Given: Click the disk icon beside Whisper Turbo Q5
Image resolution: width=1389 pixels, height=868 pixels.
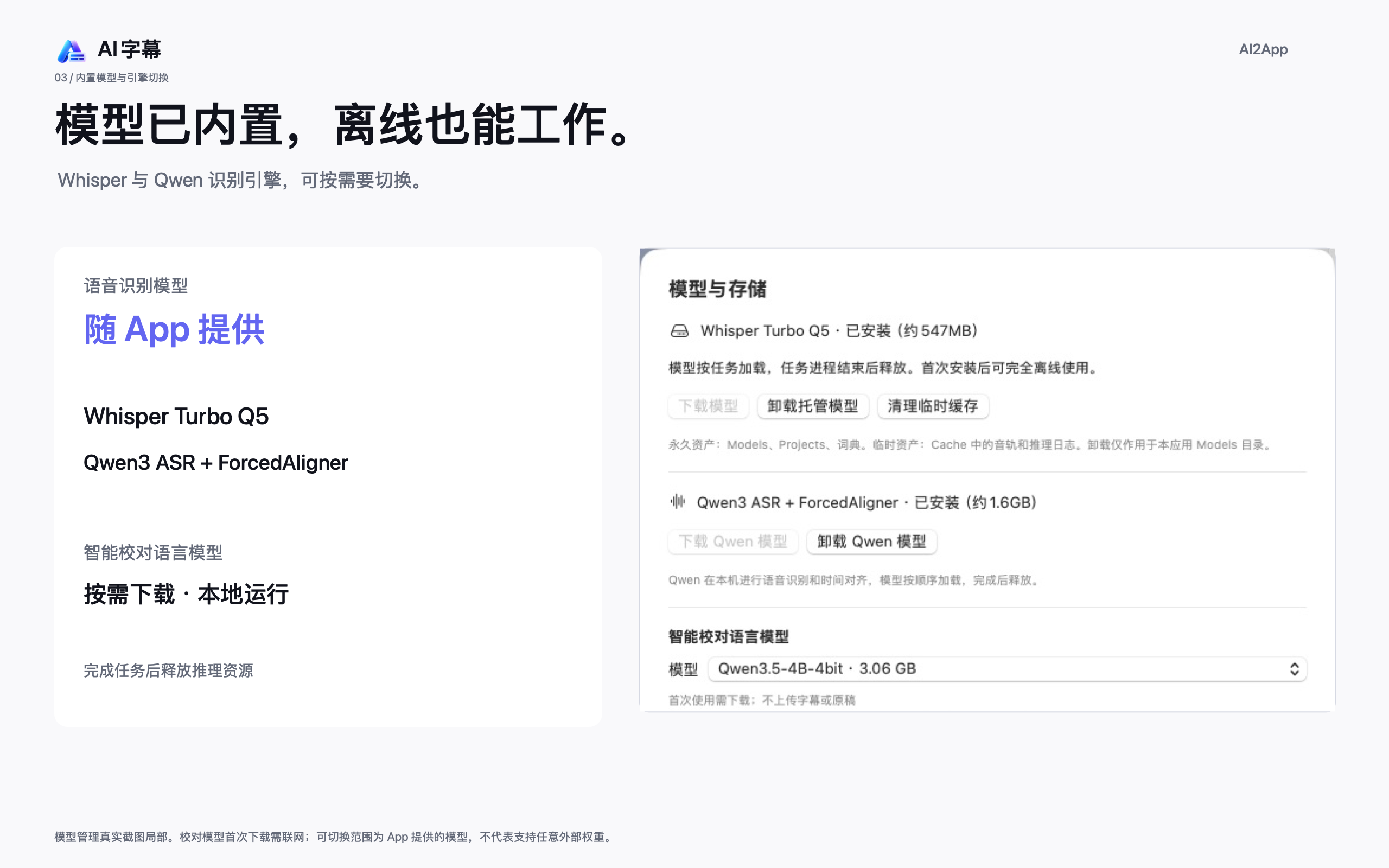Looking at the screenshot, I should click(x=679, y=331).
